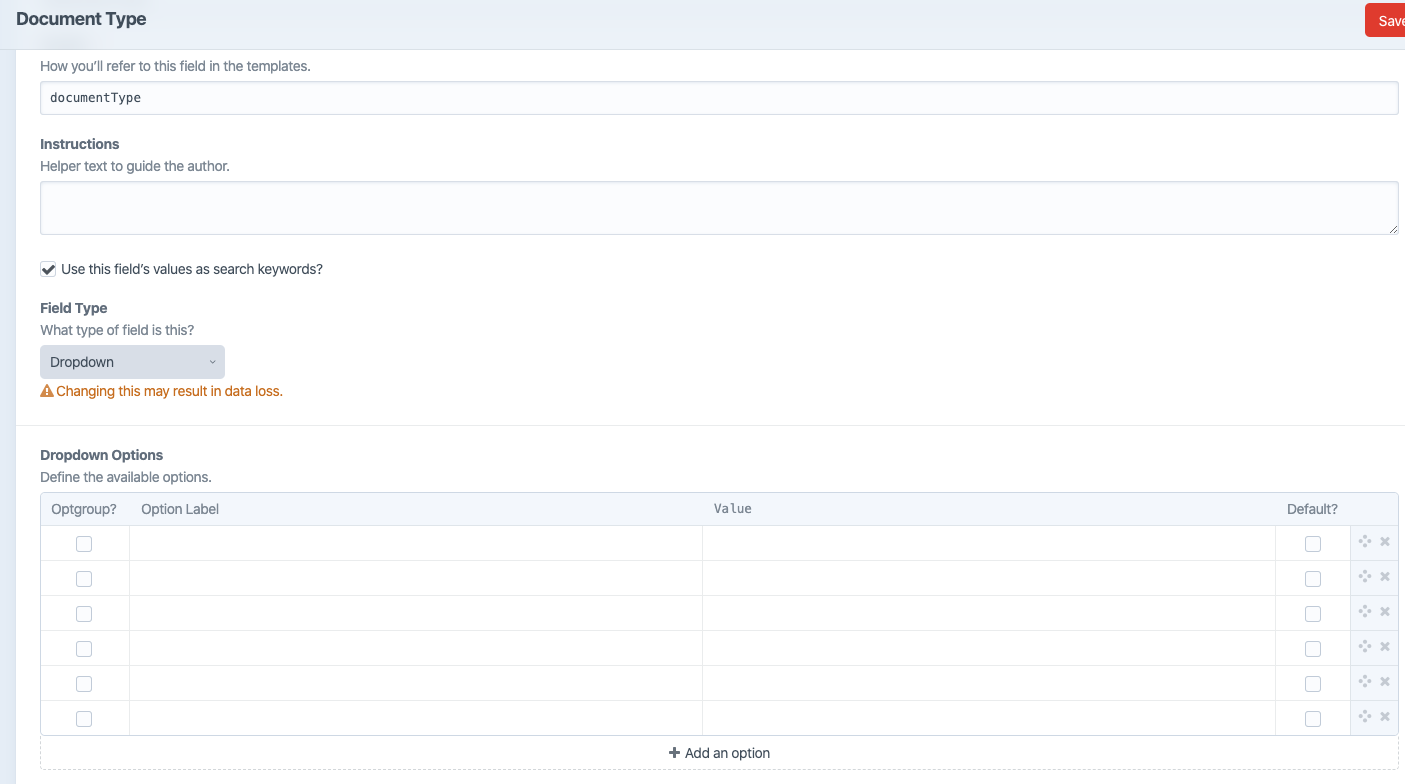Delete the first dropdown option row
This screenshot has width=1405, height=784.
(x=1385, y=541)
